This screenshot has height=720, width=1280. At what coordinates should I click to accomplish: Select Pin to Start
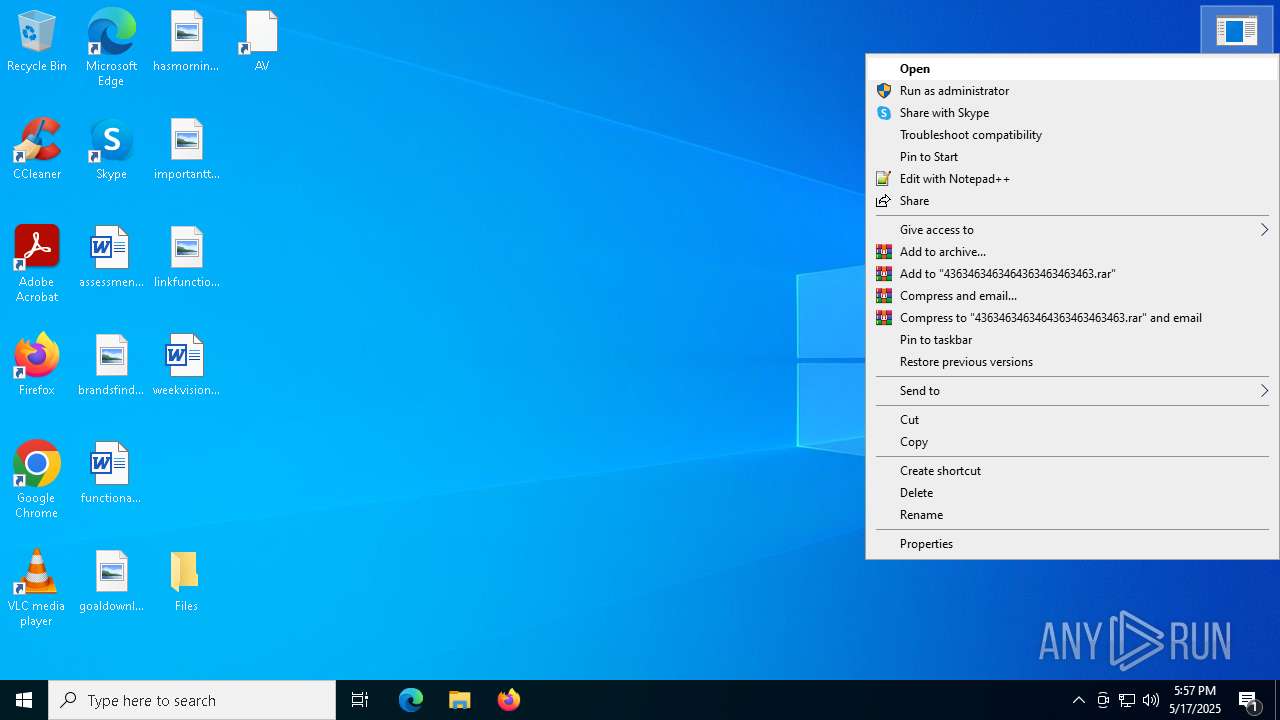(1072, 157)
